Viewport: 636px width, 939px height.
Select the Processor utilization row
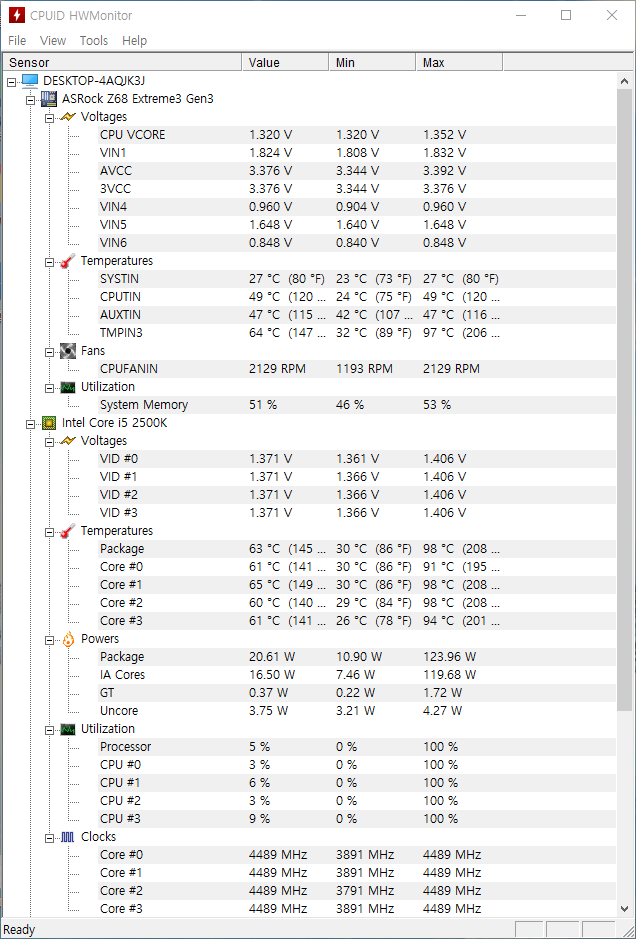pyautogui.click(x=357, y=747)
